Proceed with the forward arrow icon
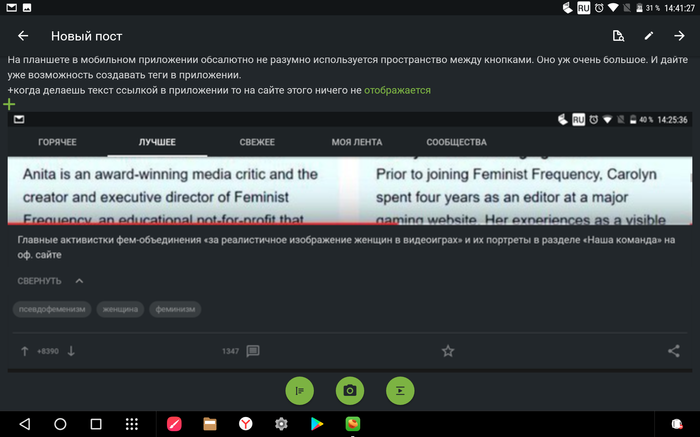 coord(679,36)
